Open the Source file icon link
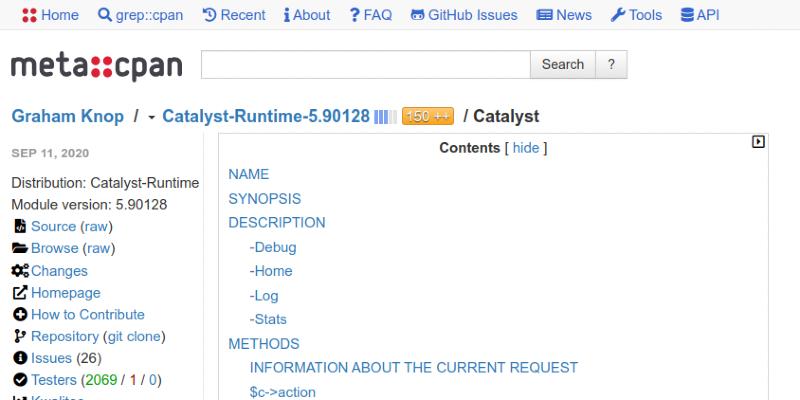 click(20, 227)
